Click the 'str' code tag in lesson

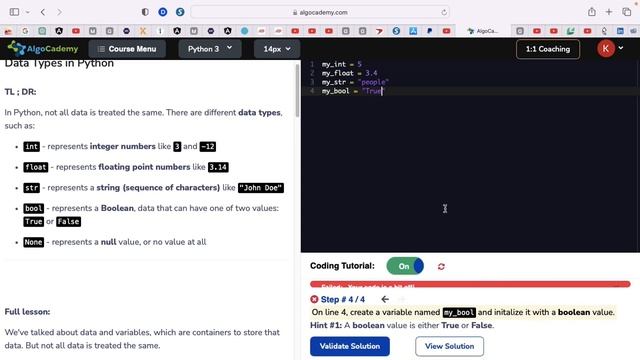point(31,188)
